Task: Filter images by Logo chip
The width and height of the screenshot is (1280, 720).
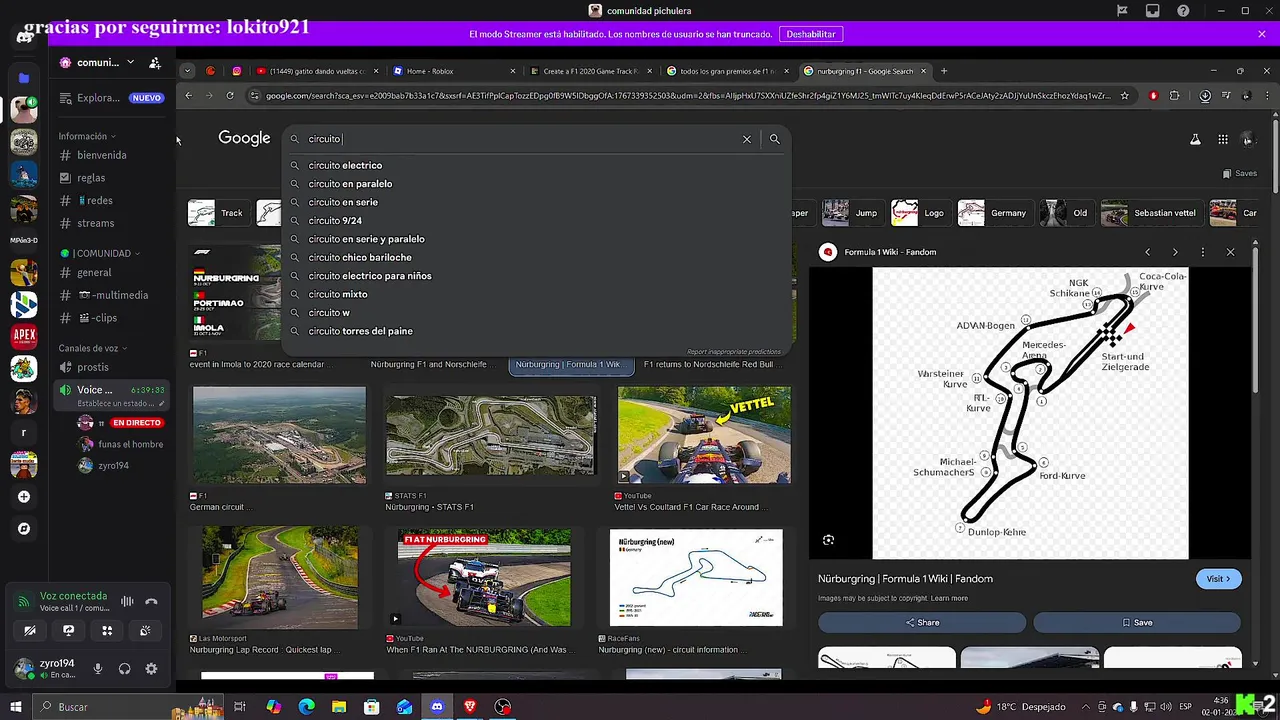Action: [920, 213]
